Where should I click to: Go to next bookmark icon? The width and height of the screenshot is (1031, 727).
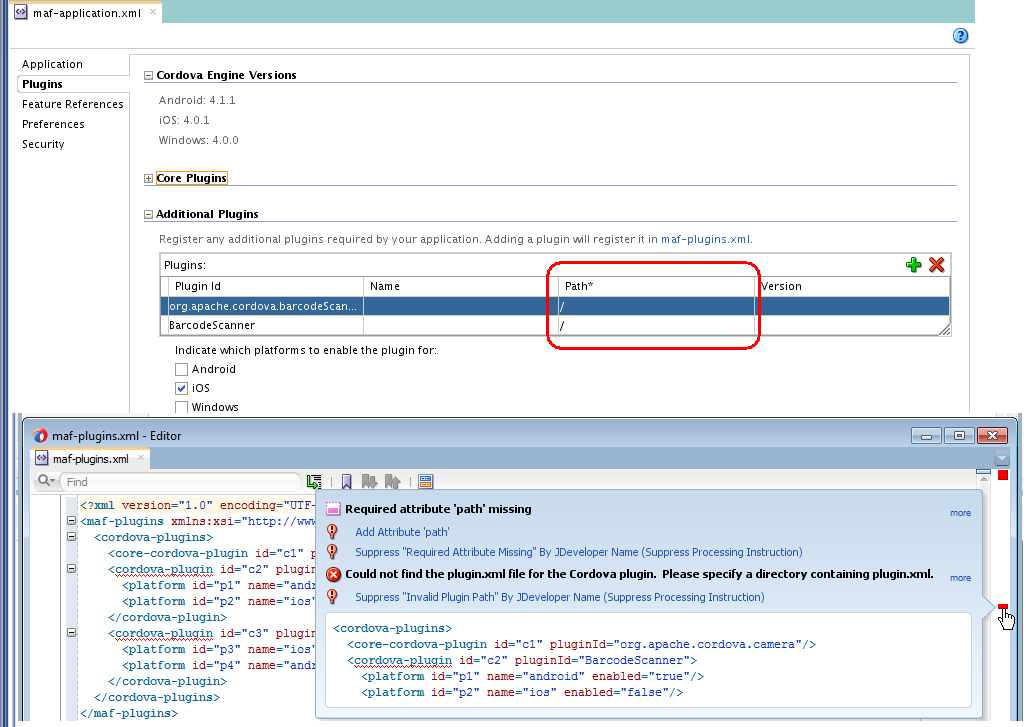pos(370,482)
